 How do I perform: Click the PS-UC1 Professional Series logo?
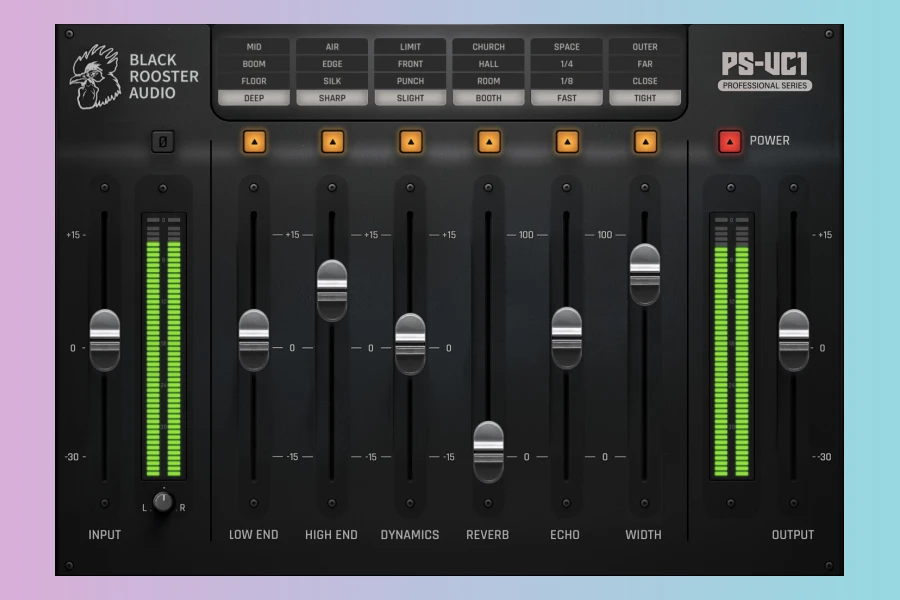(x=765, y=71)
